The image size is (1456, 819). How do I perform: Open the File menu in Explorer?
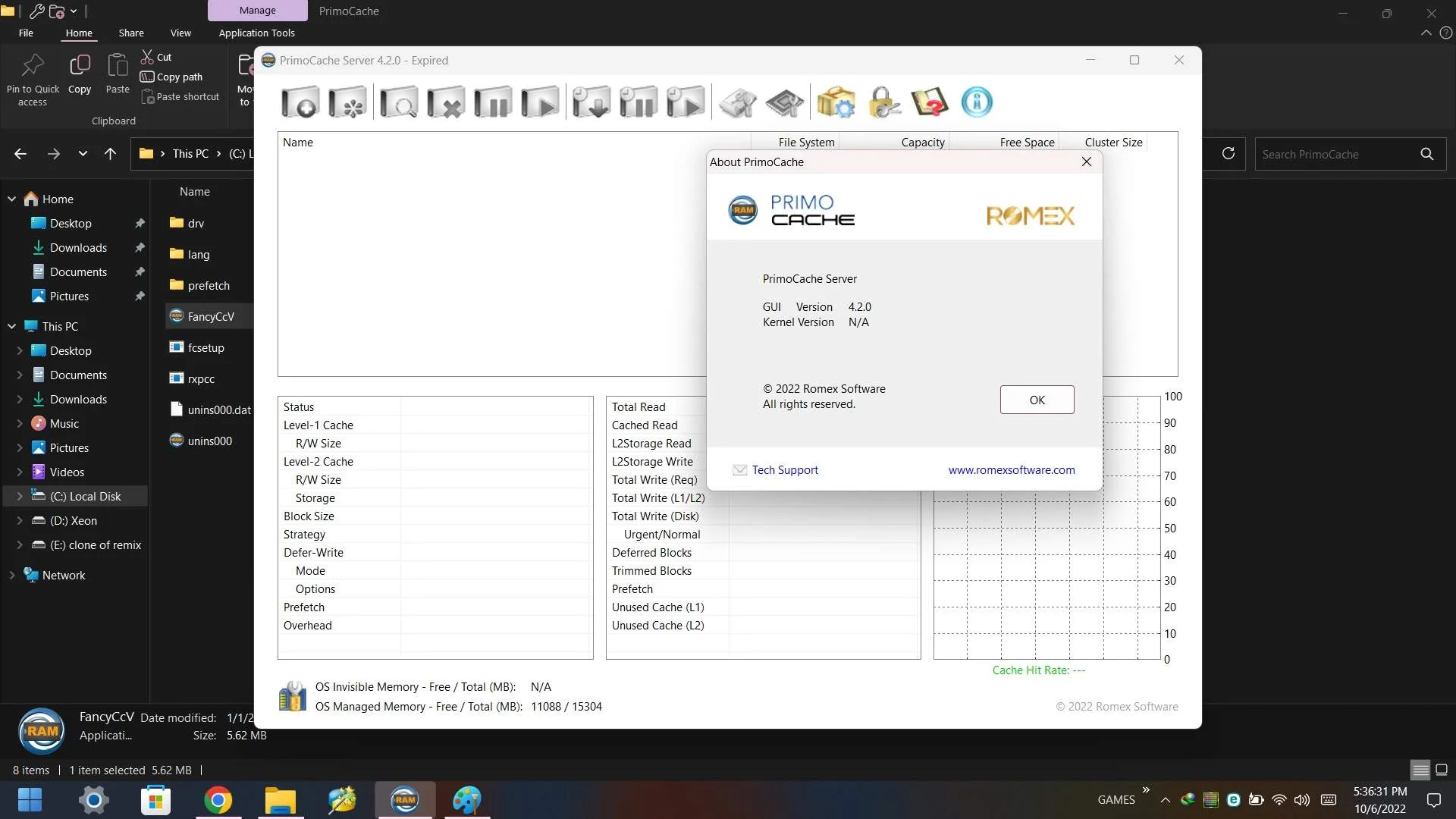[26, 33]
